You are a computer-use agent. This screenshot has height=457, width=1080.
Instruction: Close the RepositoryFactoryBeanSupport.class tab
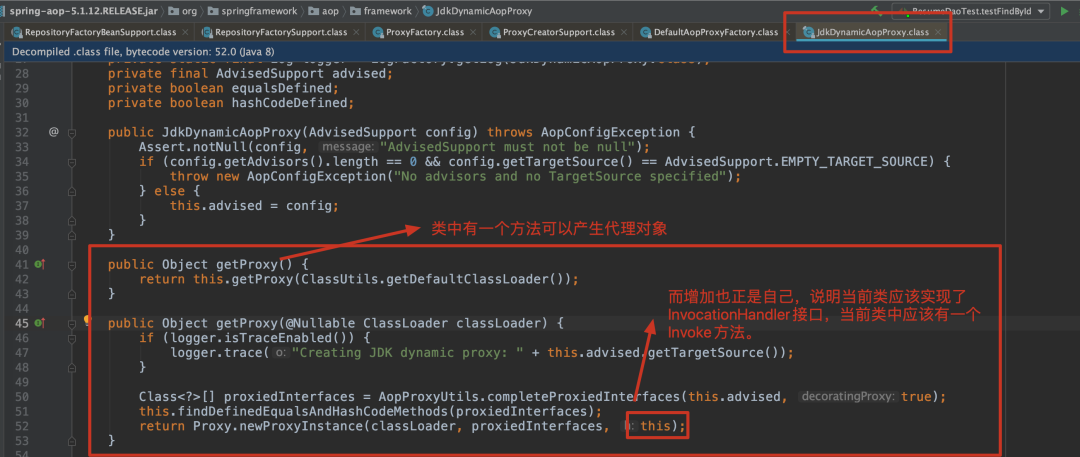click(x=185, y=32)
